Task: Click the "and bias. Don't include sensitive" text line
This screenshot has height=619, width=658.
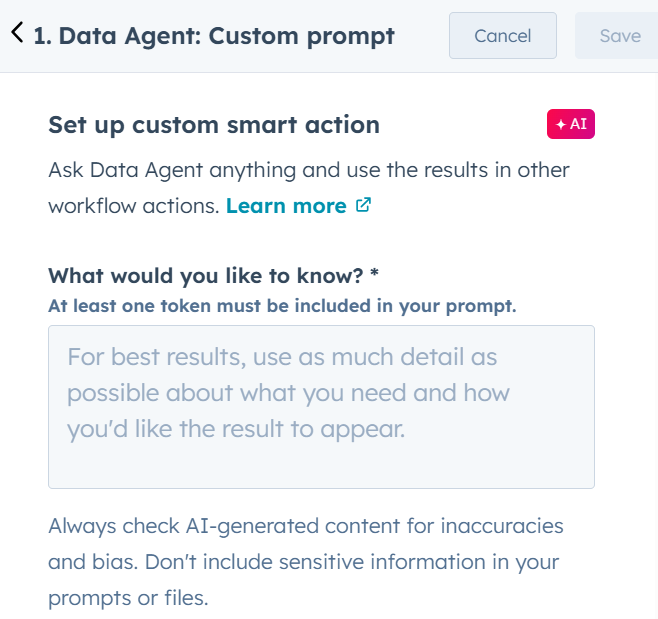Action: point(303,561)
